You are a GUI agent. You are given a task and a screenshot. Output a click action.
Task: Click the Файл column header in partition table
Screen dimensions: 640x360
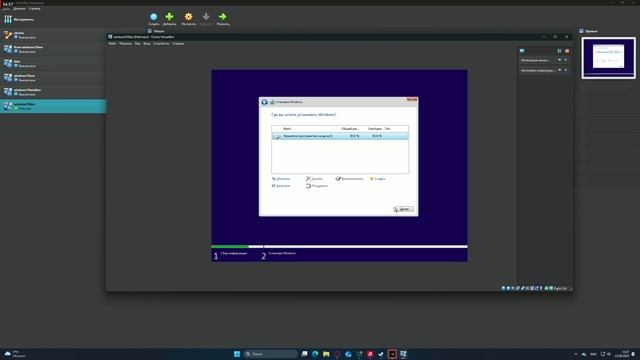click(287, 129)
